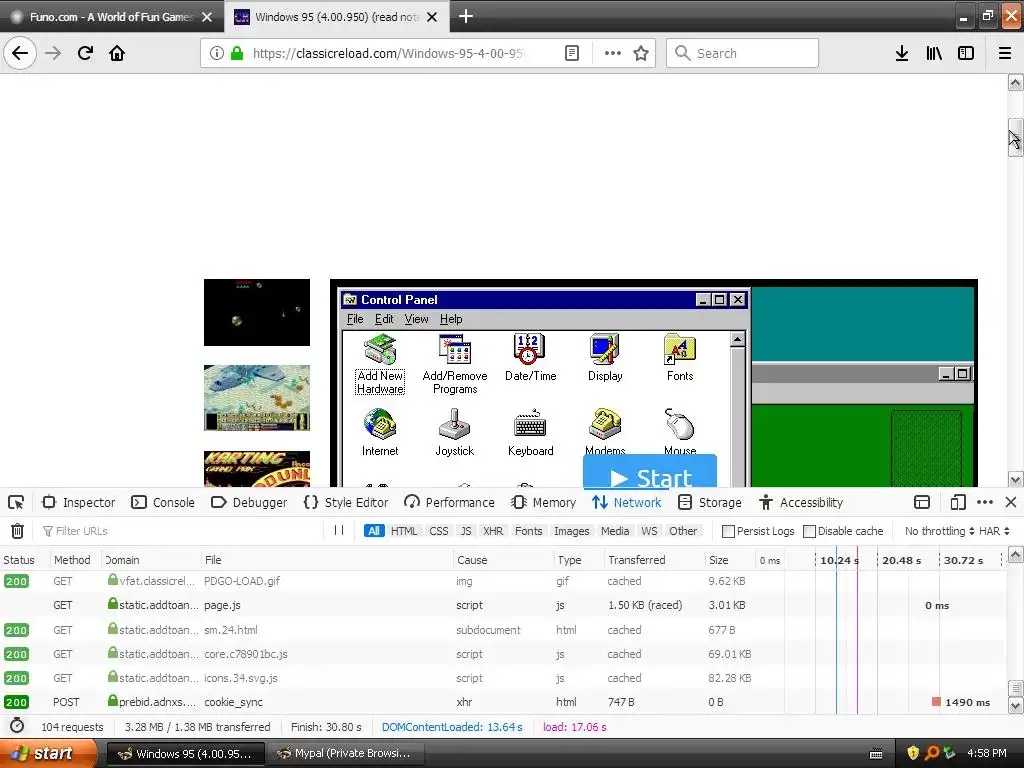Screen dimensions: 1024x768
Task: Clear network log with trash icon
Action: [18, 531]
